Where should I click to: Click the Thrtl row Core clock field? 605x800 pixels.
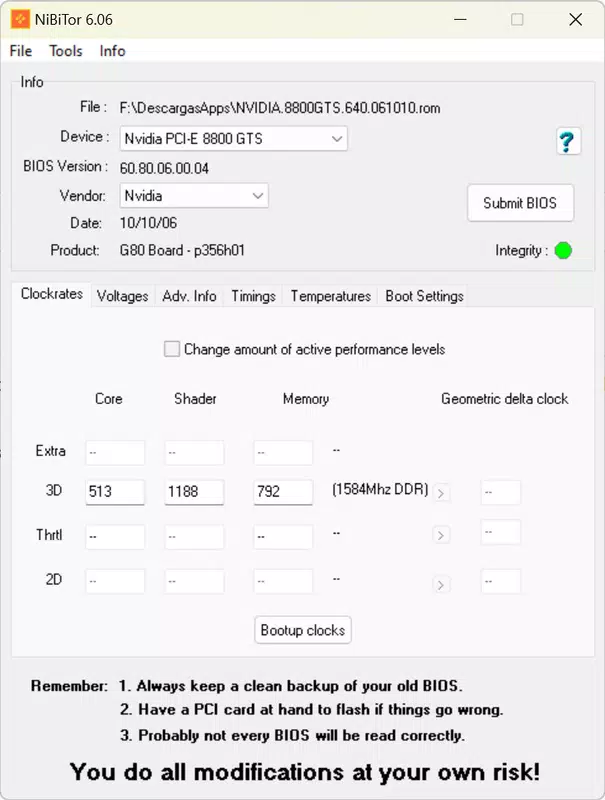pyautogui.click(x=115, y=537)
